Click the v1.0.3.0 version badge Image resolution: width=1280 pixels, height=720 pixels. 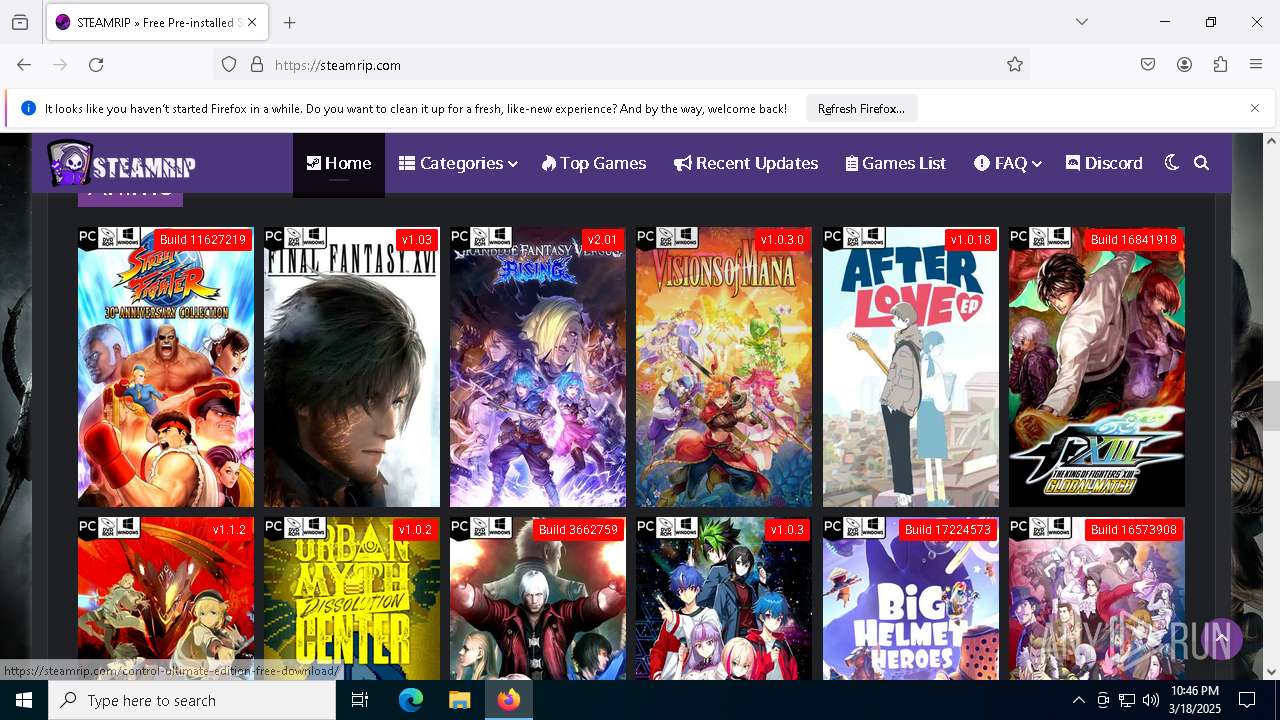coord(782,240)
